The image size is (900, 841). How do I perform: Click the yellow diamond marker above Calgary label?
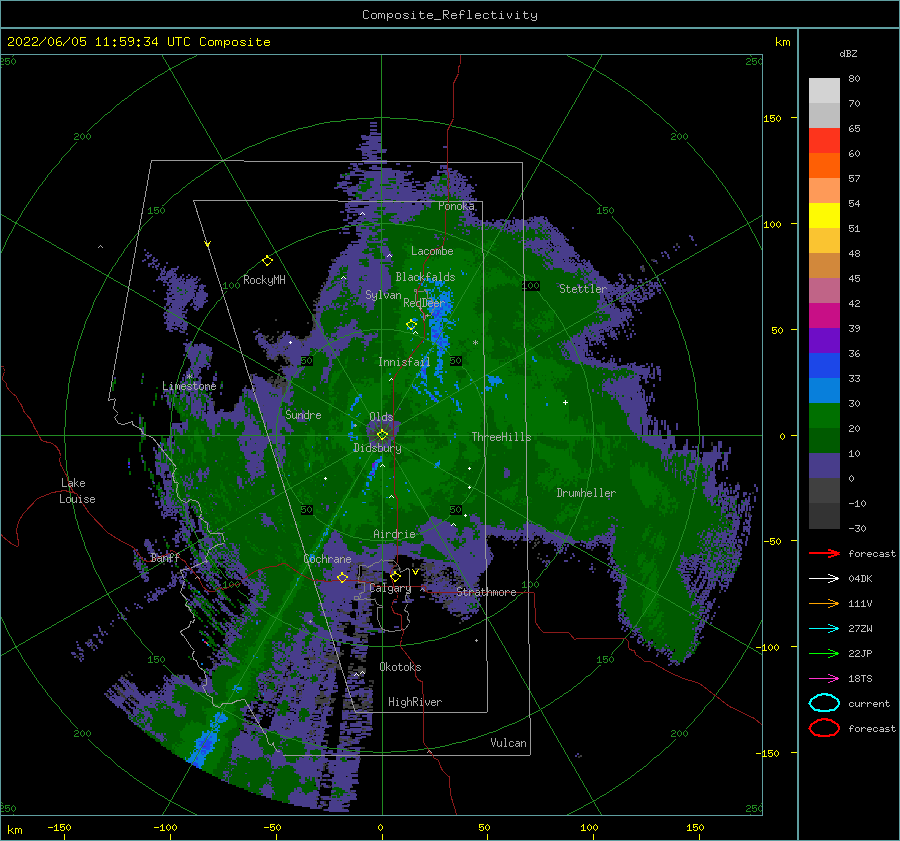pyautogui.click(x=395, y=576)
